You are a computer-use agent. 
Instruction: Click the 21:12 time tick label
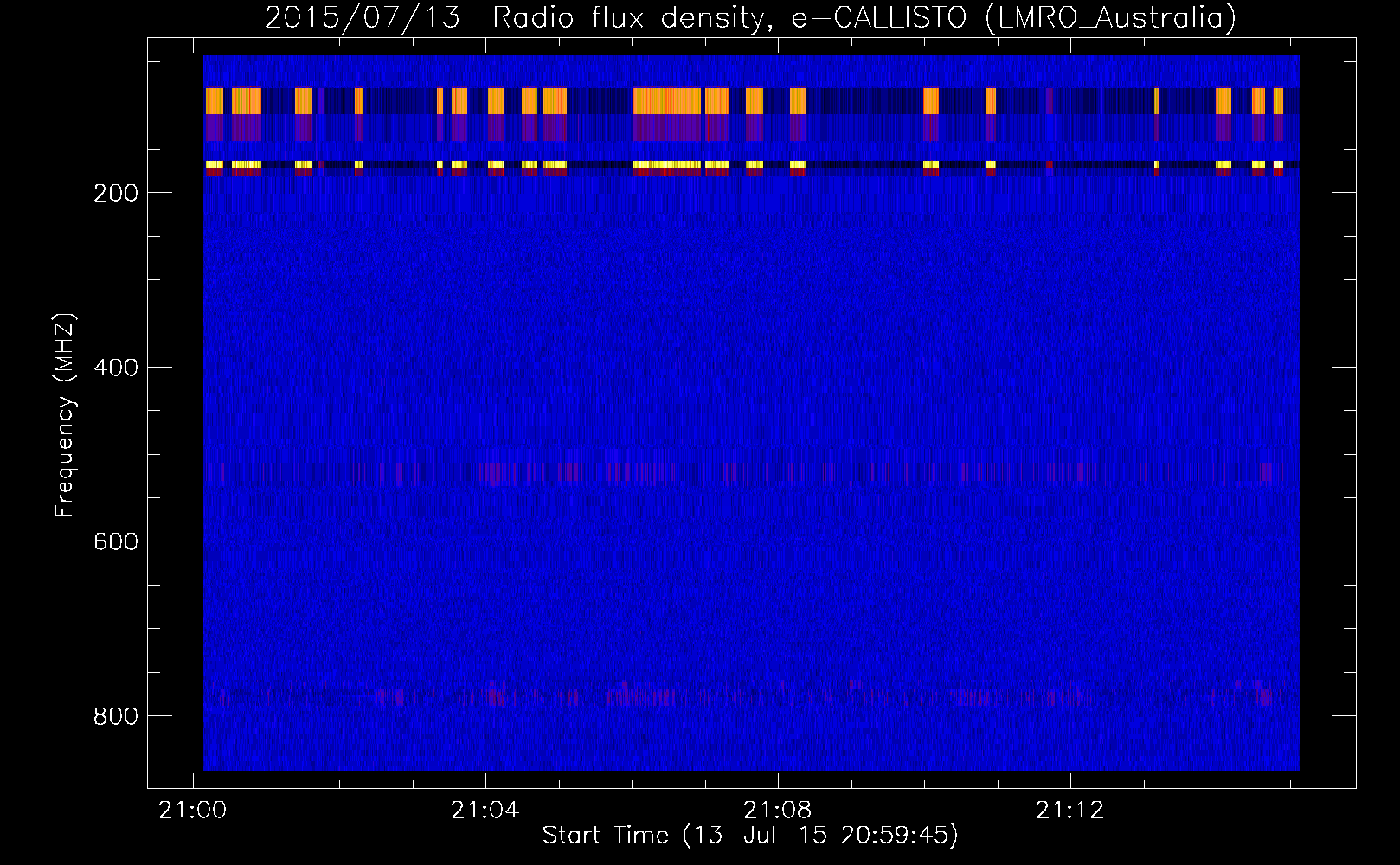point(1070,810)
